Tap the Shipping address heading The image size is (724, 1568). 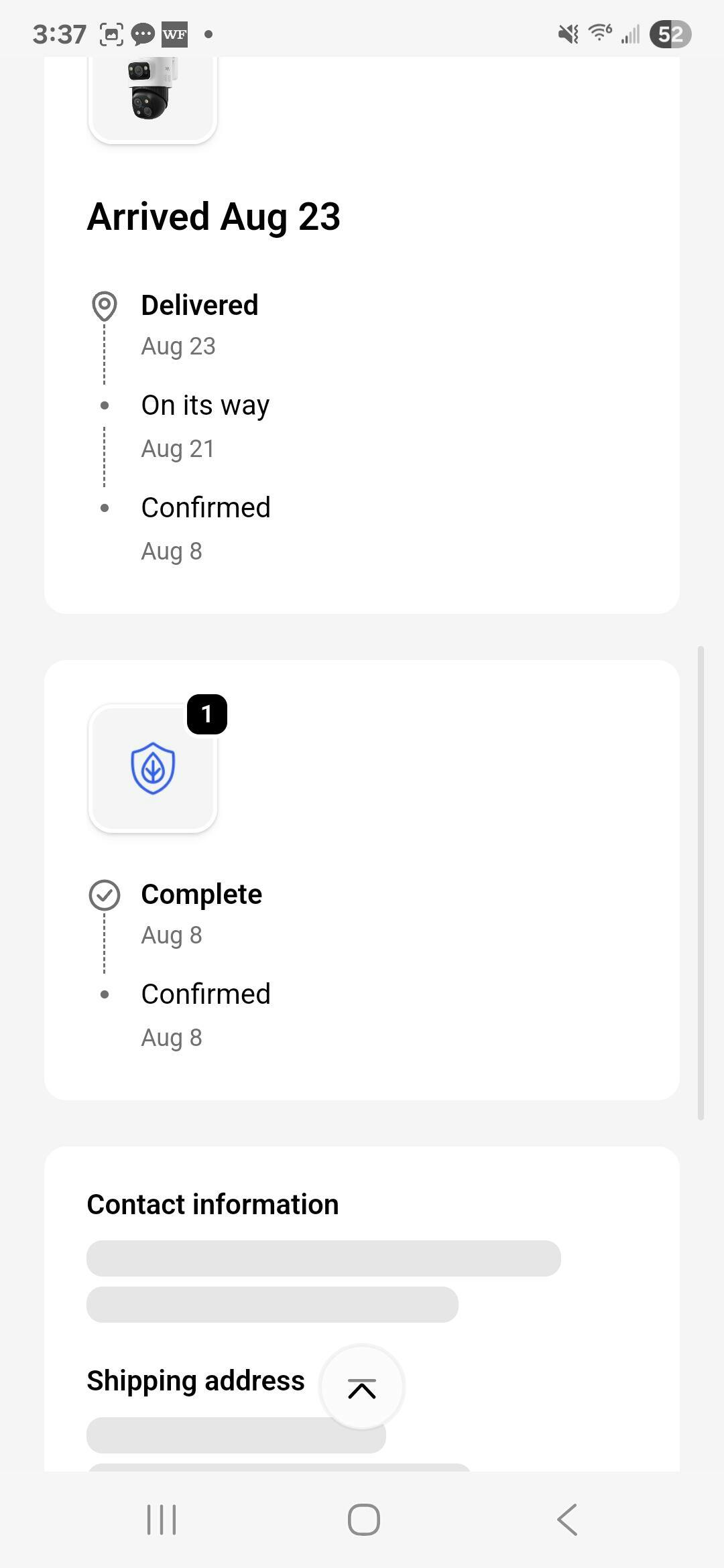point(196,1380)
